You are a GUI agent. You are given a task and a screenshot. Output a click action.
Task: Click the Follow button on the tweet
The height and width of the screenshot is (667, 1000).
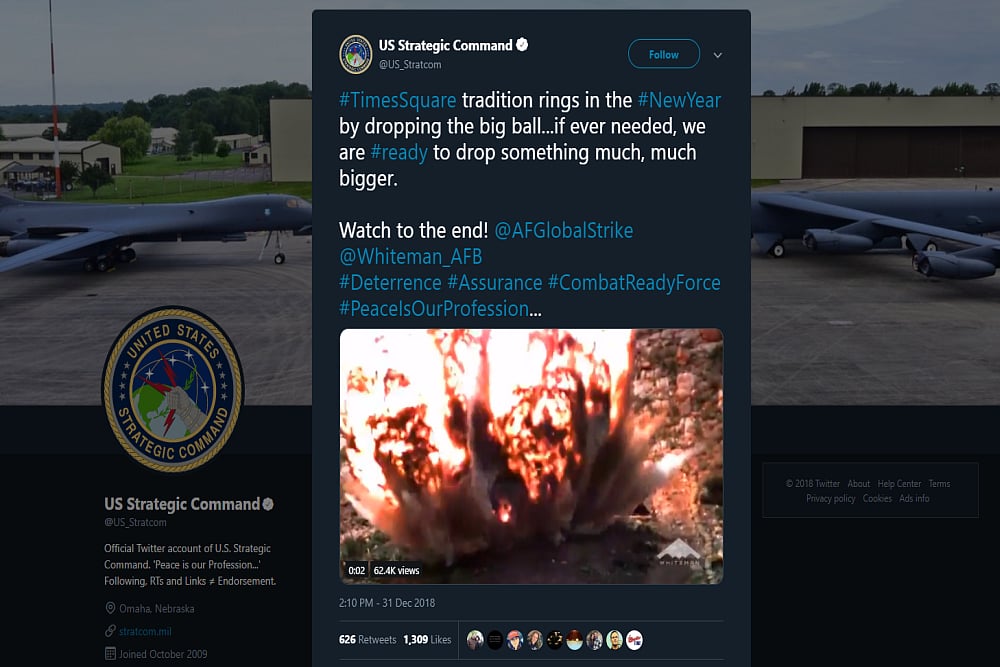click(663, 55)
